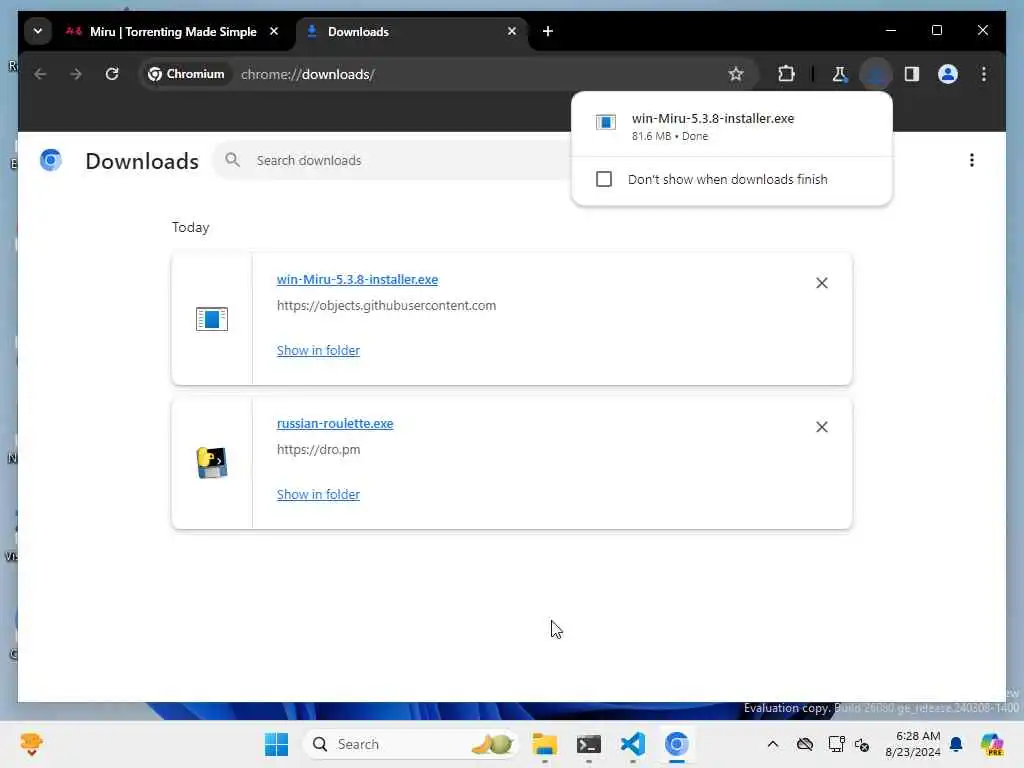Open the side panel icon
The image size is (1024, 768).
(912, 74)
